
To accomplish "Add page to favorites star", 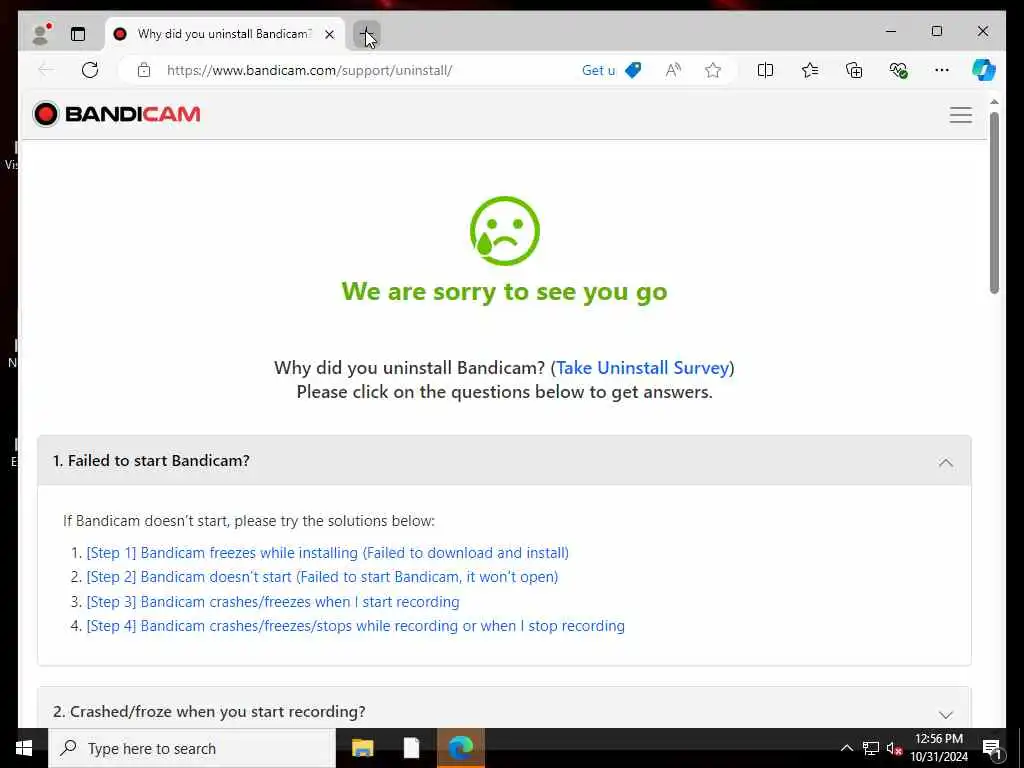I will pos(712,70).
